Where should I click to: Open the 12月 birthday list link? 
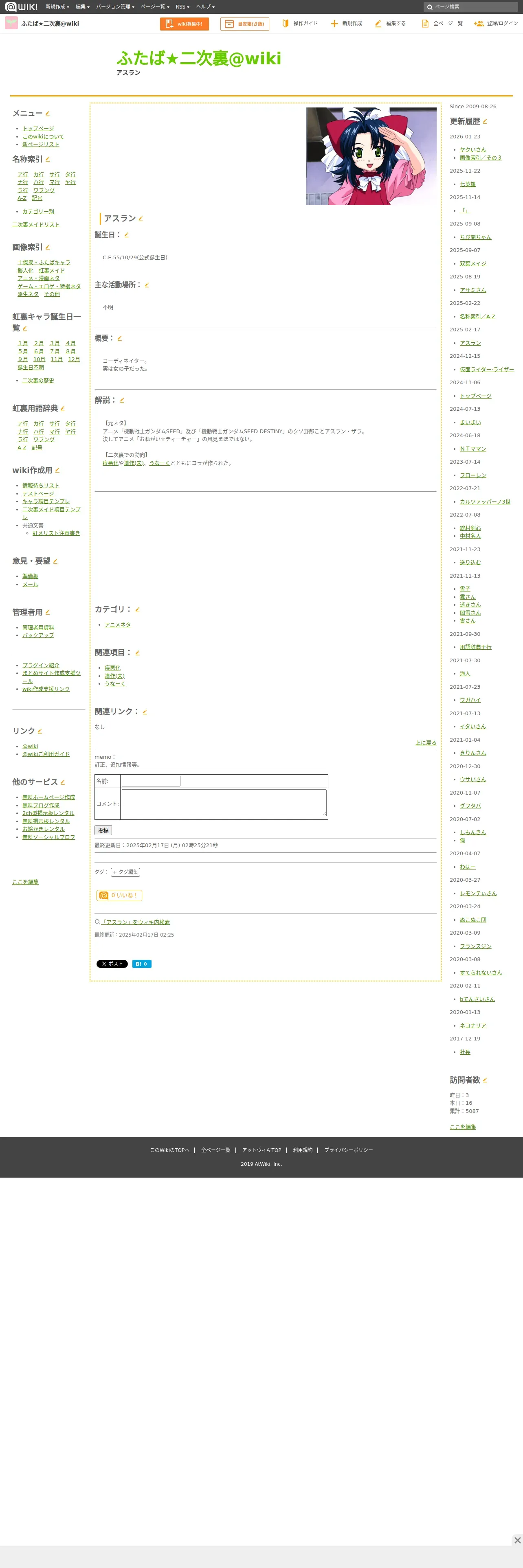pos(74,360)
